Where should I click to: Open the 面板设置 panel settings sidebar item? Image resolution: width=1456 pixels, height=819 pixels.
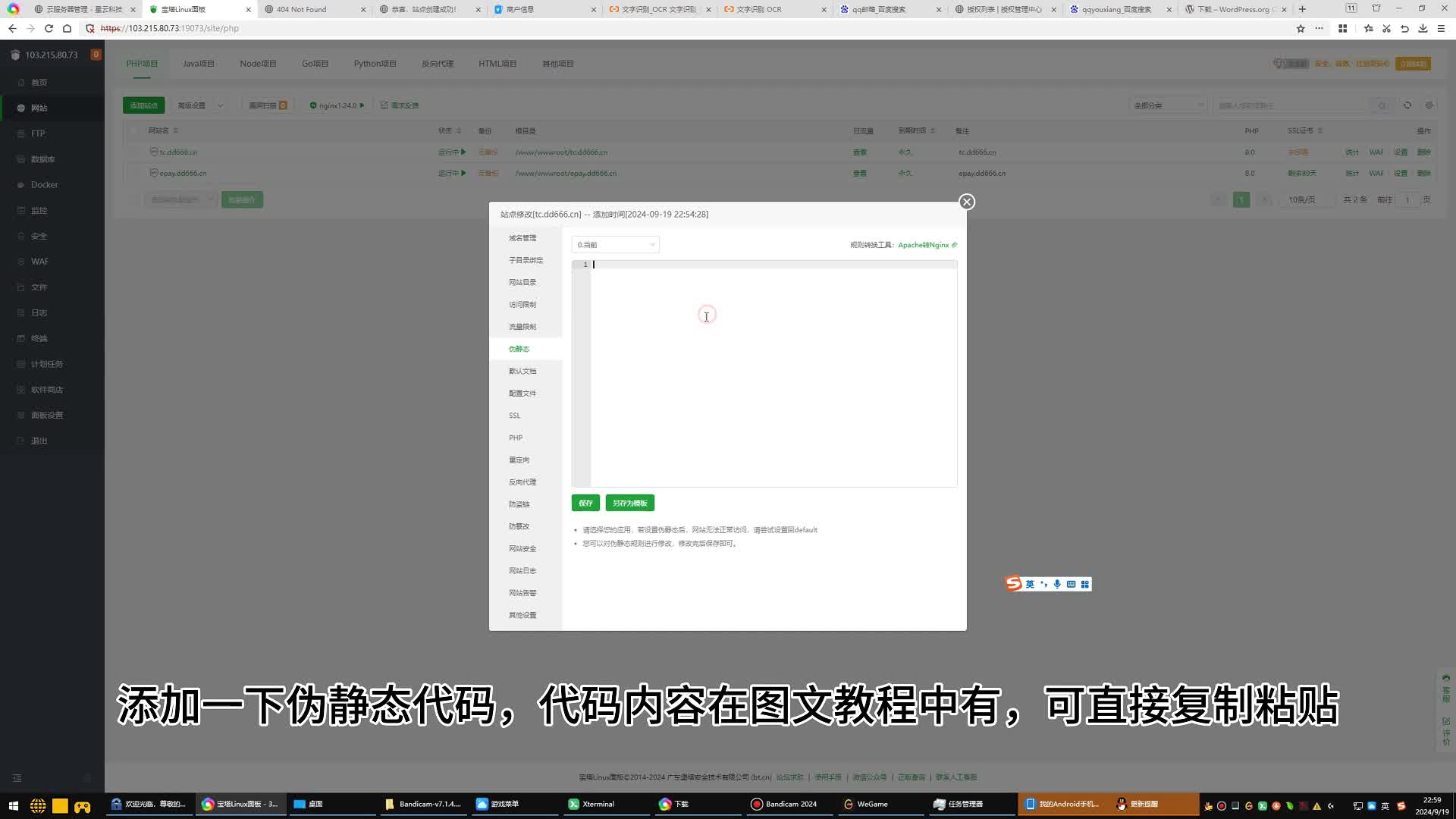tap(46, 416)
